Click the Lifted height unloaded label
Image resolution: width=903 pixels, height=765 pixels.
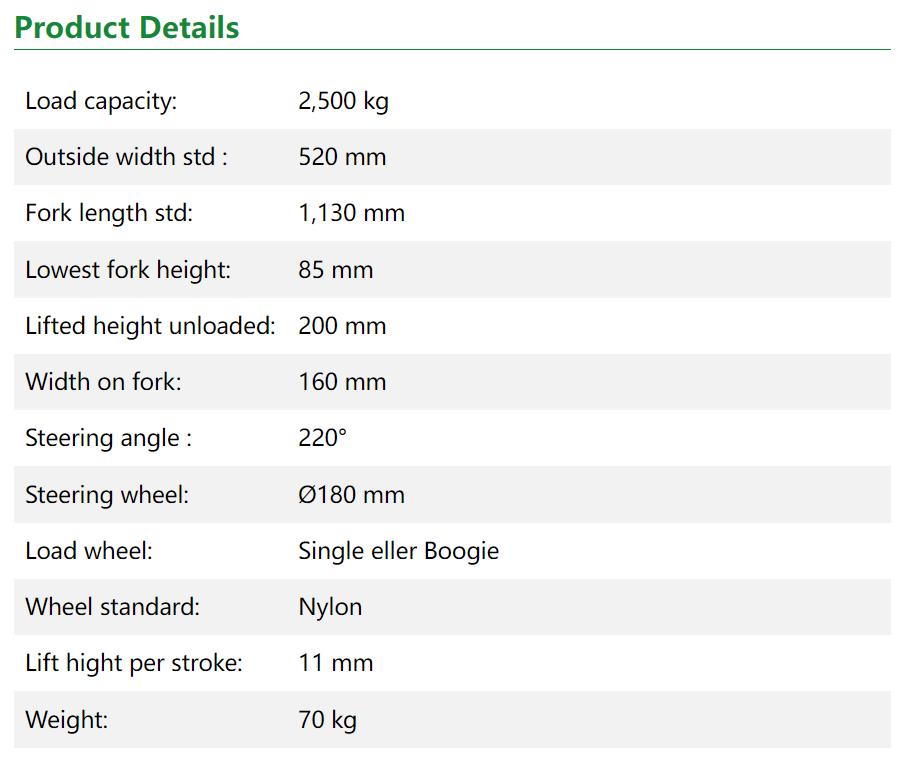click(x=150, y=326)
